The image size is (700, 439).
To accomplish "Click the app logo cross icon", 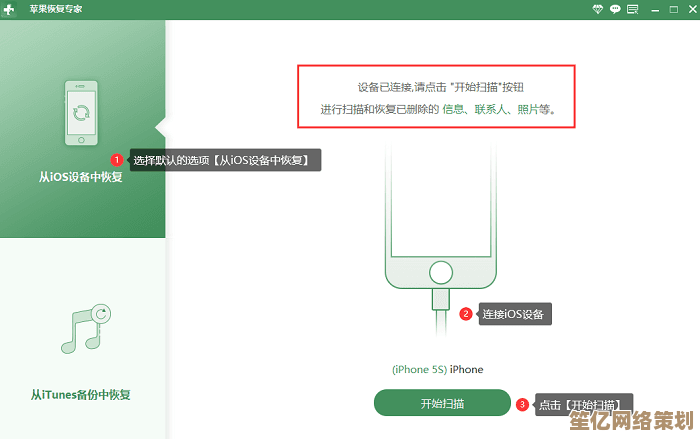I will click(x=9, y=9).
